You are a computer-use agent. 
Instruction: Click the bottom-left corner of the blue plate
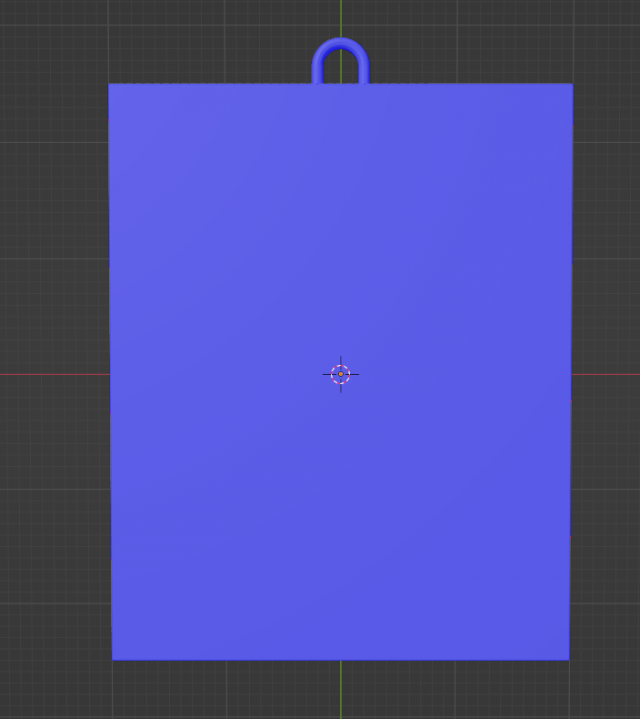114,657
